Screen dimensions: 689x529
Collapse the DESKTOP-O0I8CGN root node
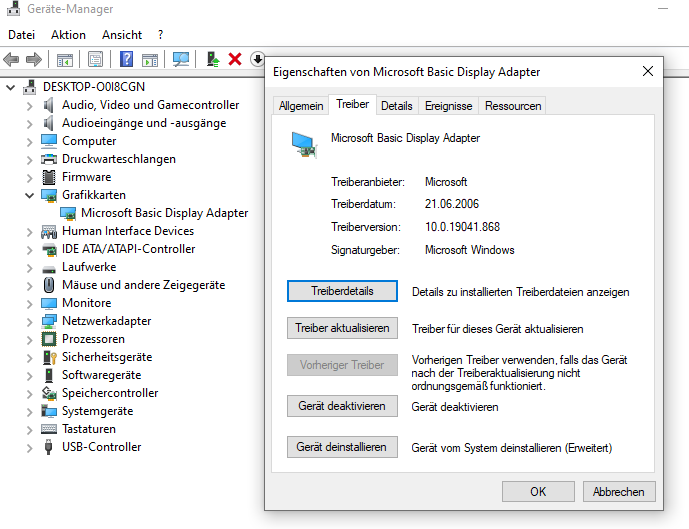(x=10, y=87)
